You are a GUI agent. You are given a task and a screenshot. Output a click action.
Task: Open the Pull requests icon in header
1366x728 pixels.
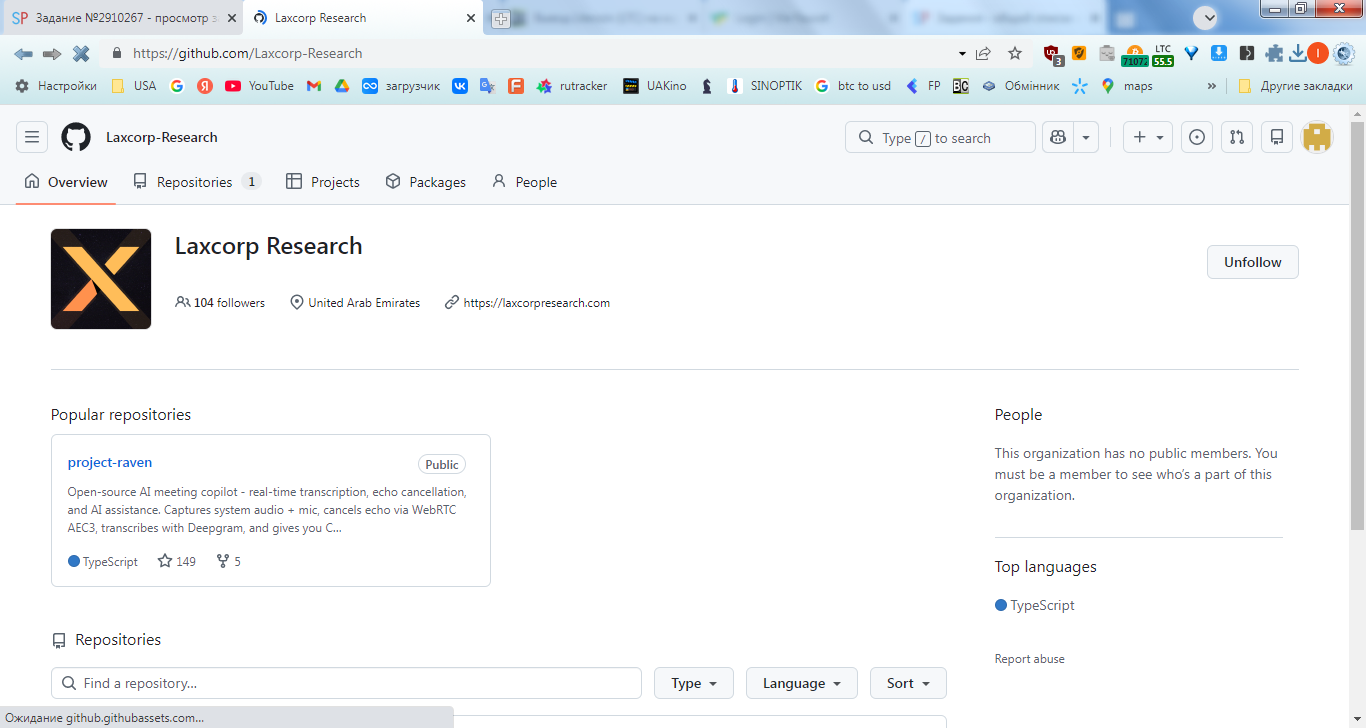pos(1237,137)
